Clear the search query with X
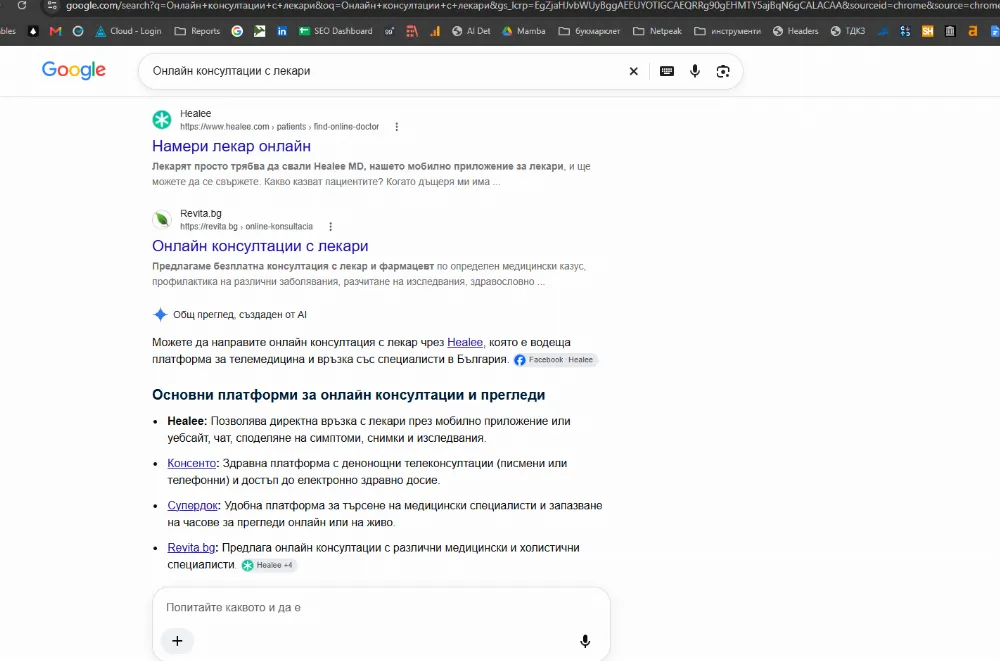The image size is (1000, 661). 633,71
